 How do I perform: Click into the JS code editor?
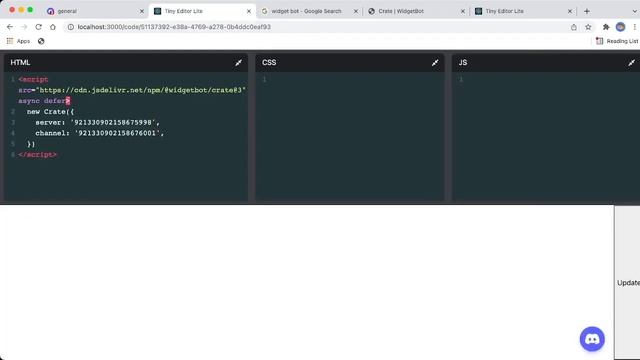point(546,137)
